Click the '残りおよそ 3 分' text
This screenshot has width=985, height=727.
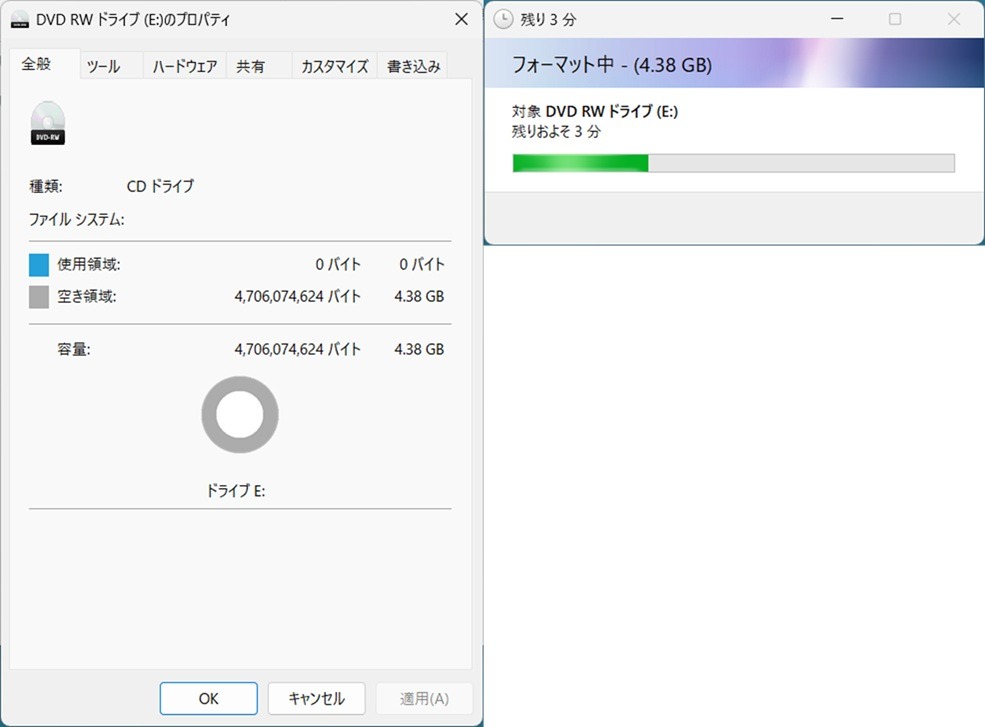(x=557, y=131)
